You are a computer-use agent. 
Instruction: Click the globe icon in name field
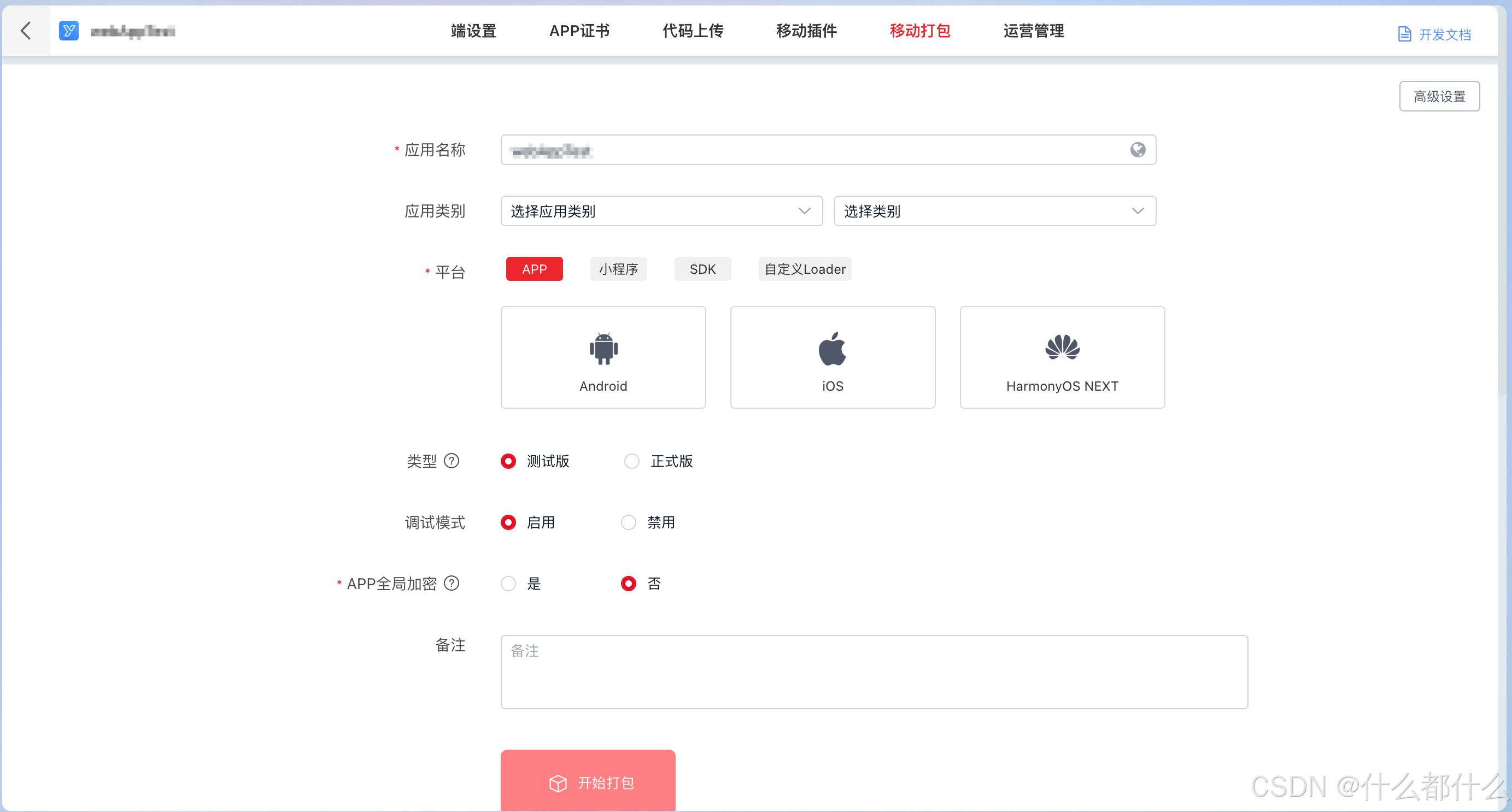coord(1137,150)
